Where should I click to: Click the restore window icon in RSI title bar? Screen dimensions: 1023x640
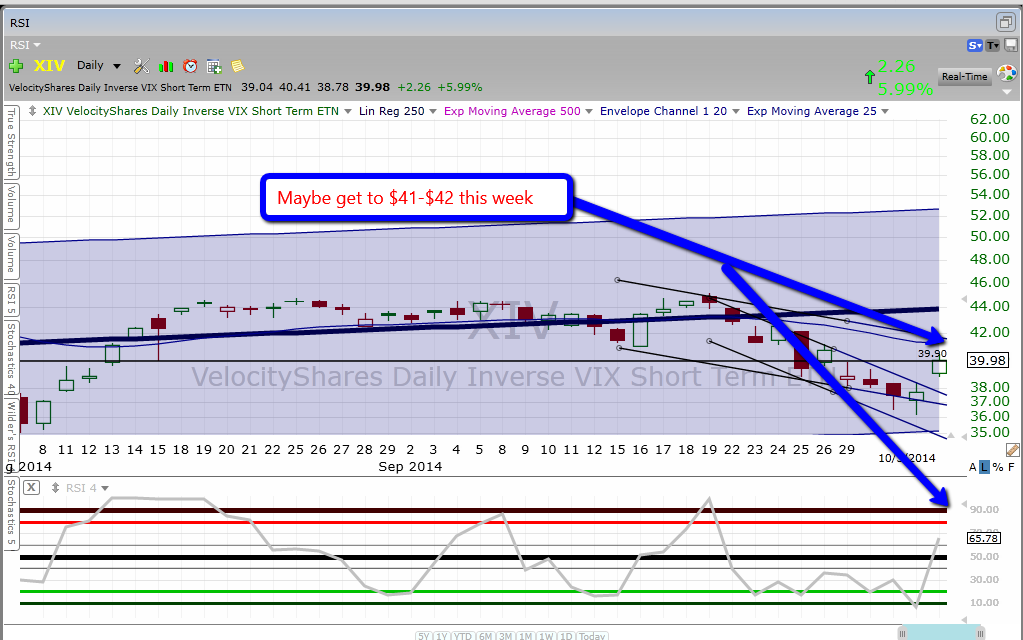coord(1005,22)
